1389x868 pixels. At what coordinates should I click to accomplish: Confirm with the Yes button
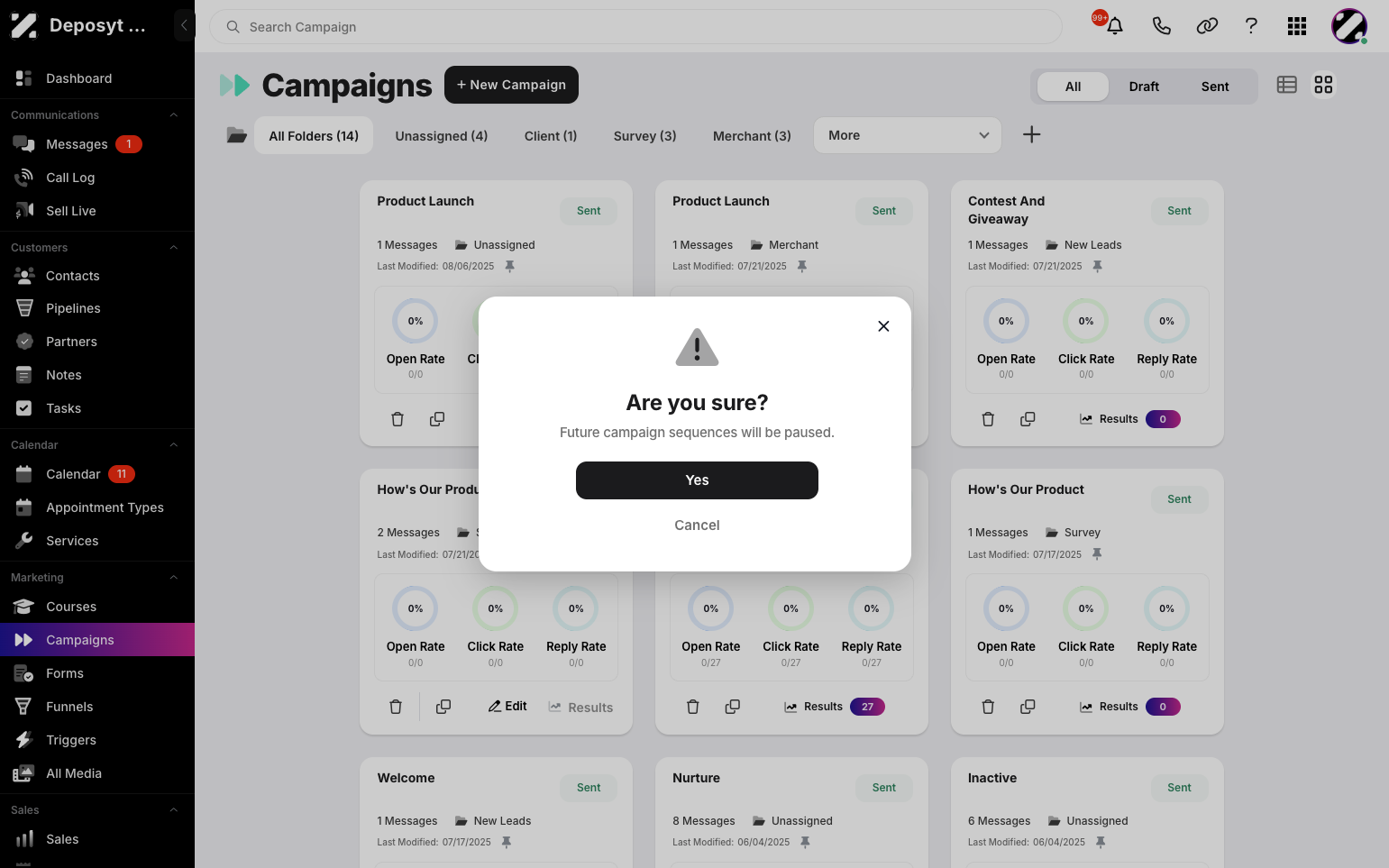tap(697, 480)
